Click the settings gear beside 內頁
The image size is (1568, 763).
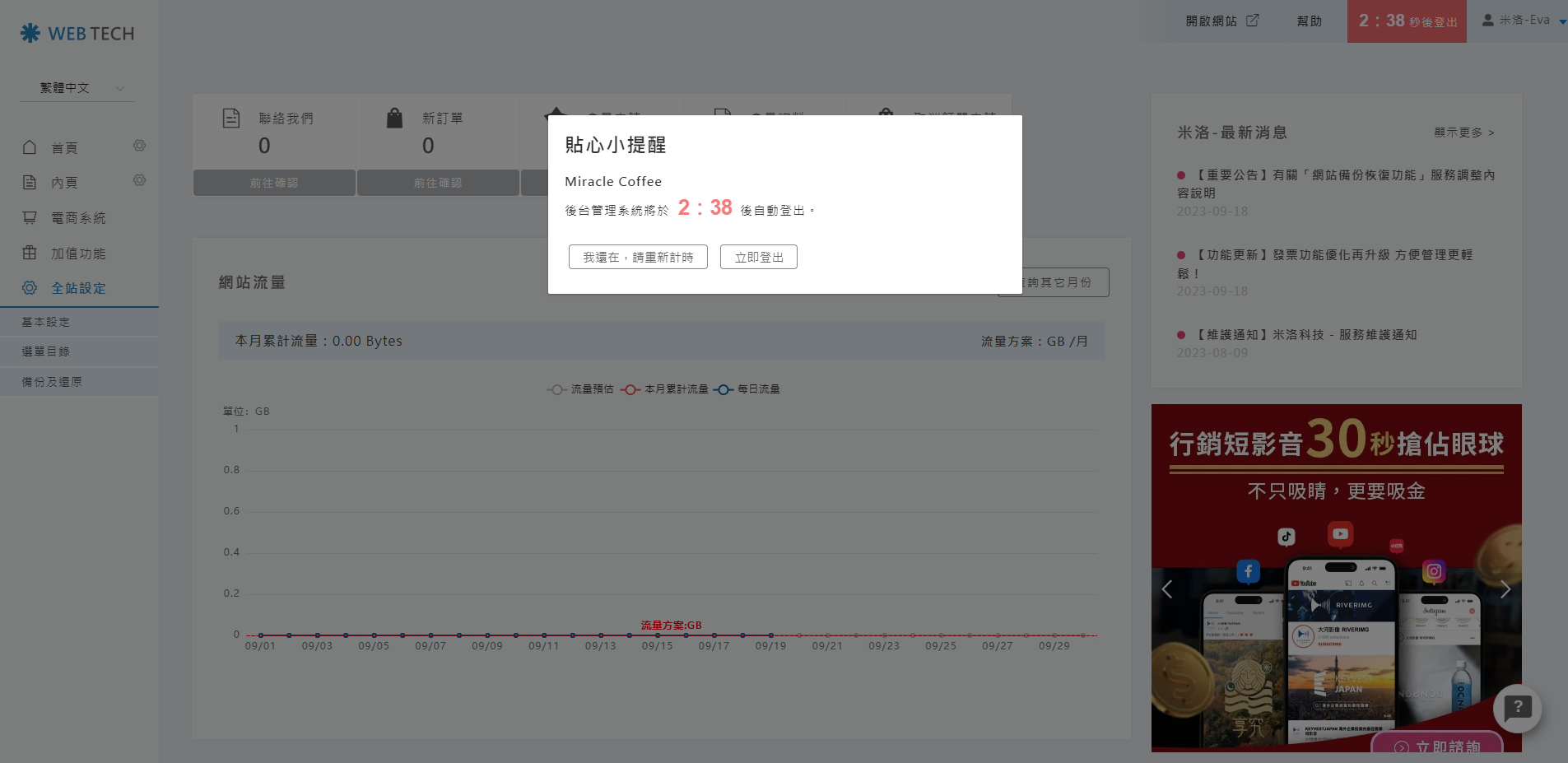coord(139,180)
